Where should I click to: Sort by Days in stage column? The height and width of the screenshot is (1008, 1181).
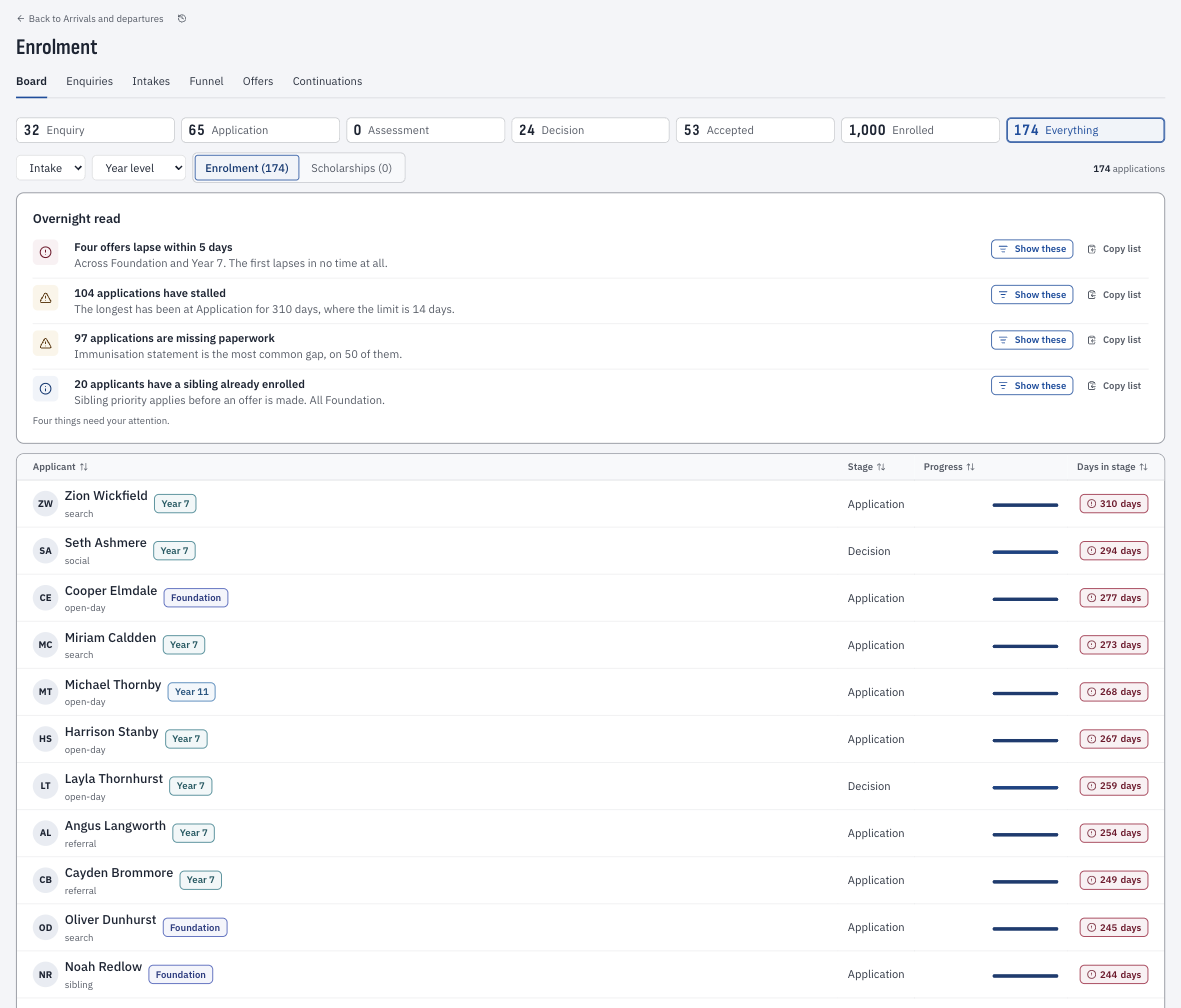[1112, 467]
